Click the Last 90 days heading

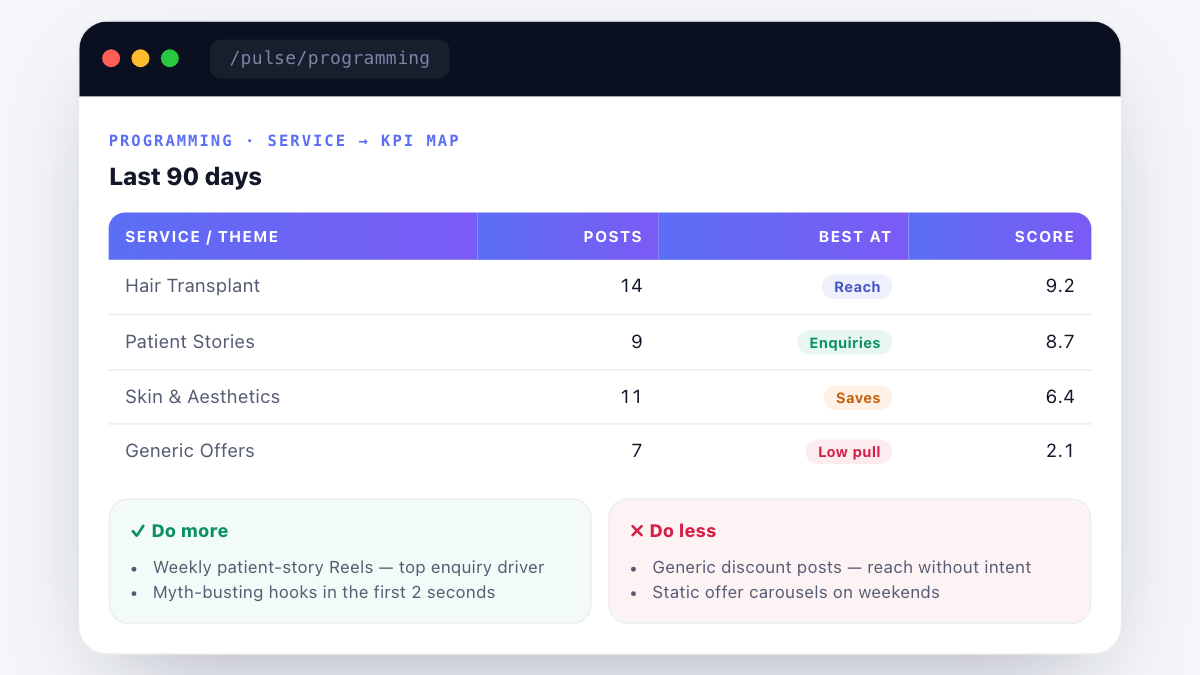185,177
